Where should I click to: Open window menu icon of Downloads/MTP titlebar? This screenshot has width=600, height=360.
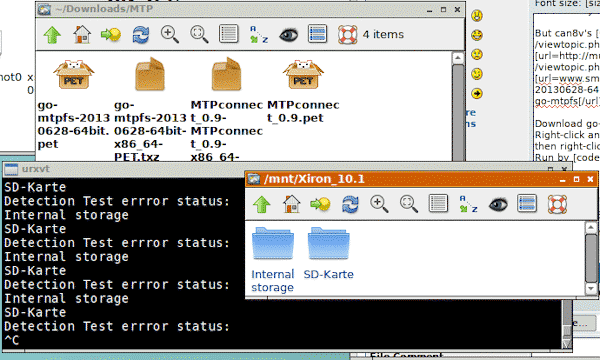[44, 9]
